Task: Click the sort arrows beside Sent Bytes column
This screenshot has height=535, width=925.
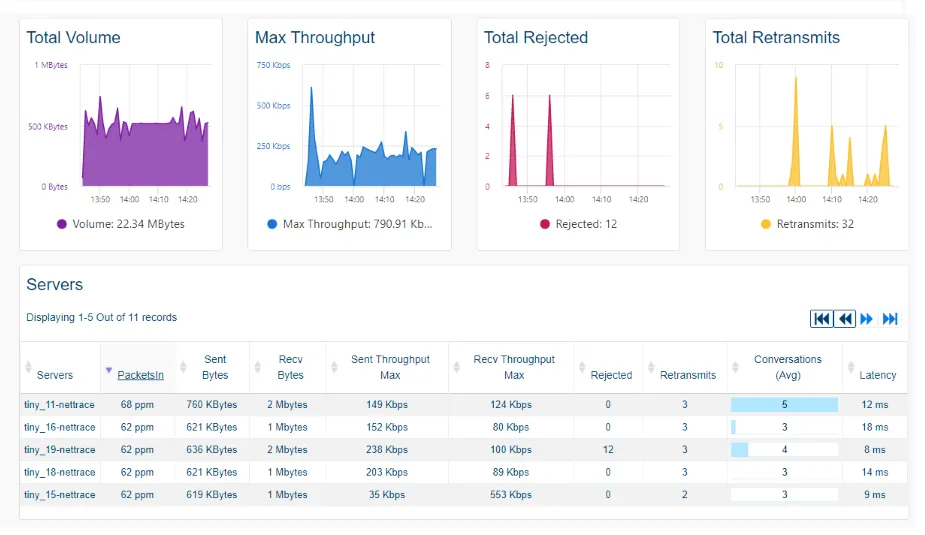Action: [x=182, y=368]
